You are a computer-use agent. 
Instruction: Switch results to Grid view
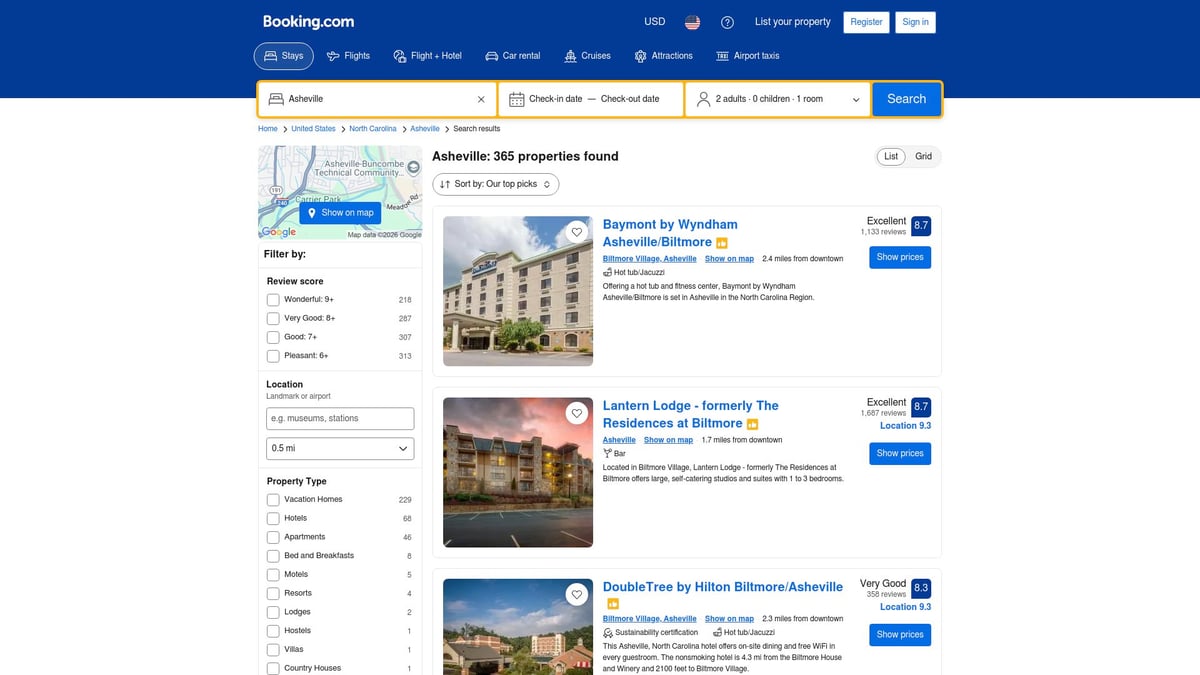tap(923, 156)
